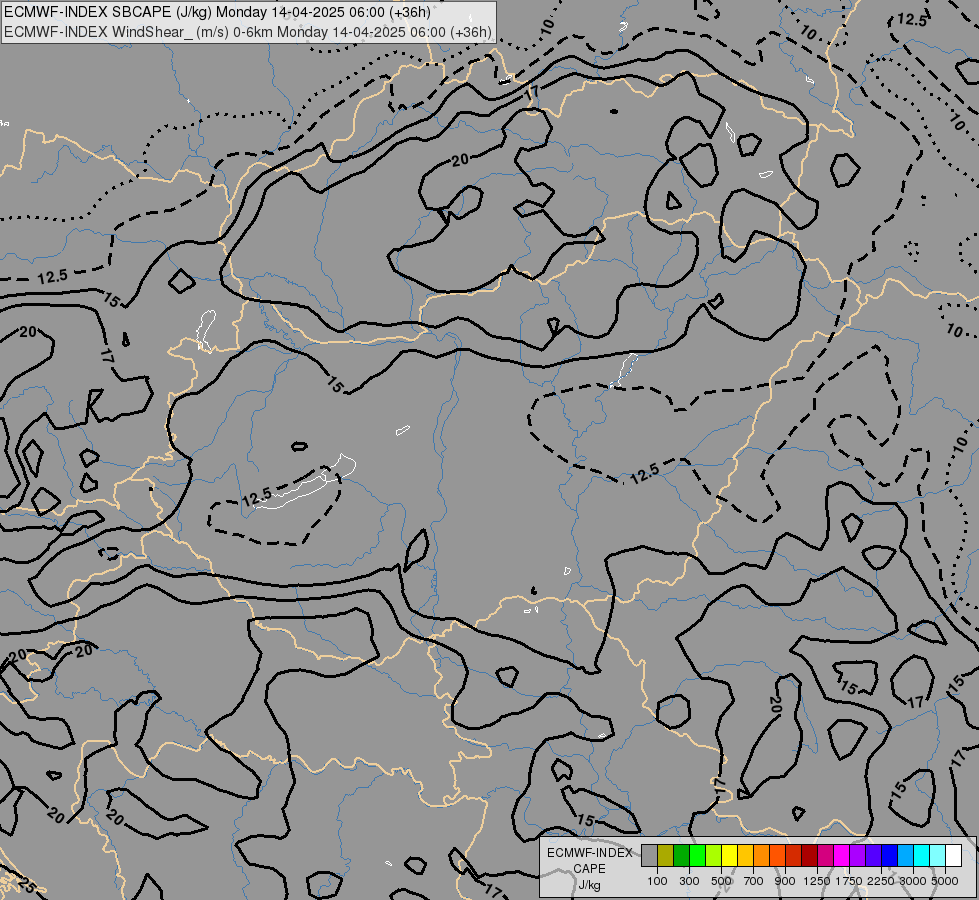Click the 'ECMWF-INDEX WindShear_ (m/s) 0-6km' title line
979x900 pixels.
point(248,32)
